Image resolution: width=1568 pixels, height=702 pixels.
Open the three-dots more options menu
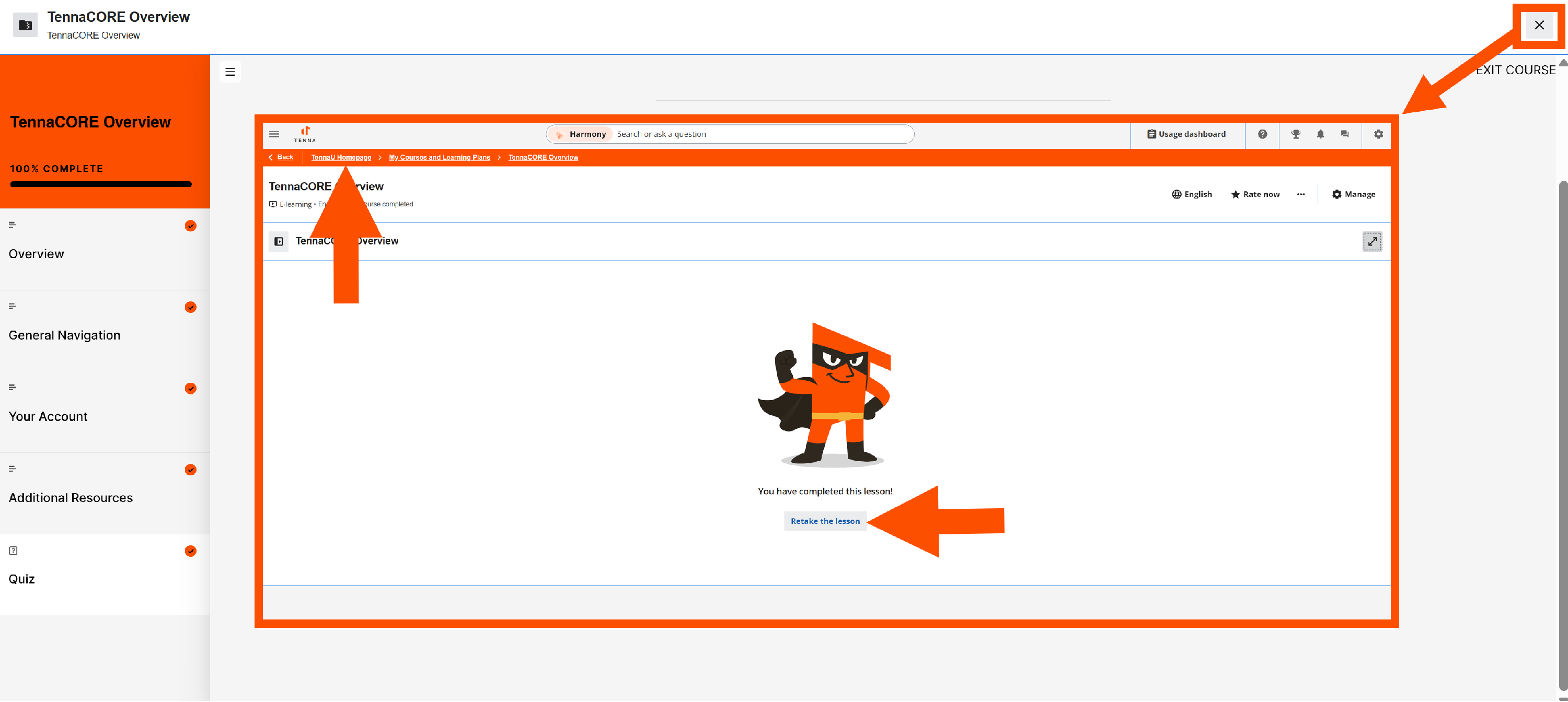[1300, 194]
